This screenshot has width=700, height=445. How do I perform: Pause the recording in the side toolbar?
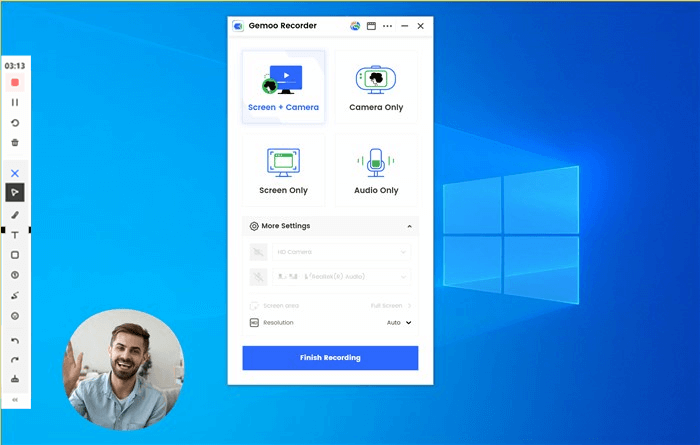tap(15, 102)
